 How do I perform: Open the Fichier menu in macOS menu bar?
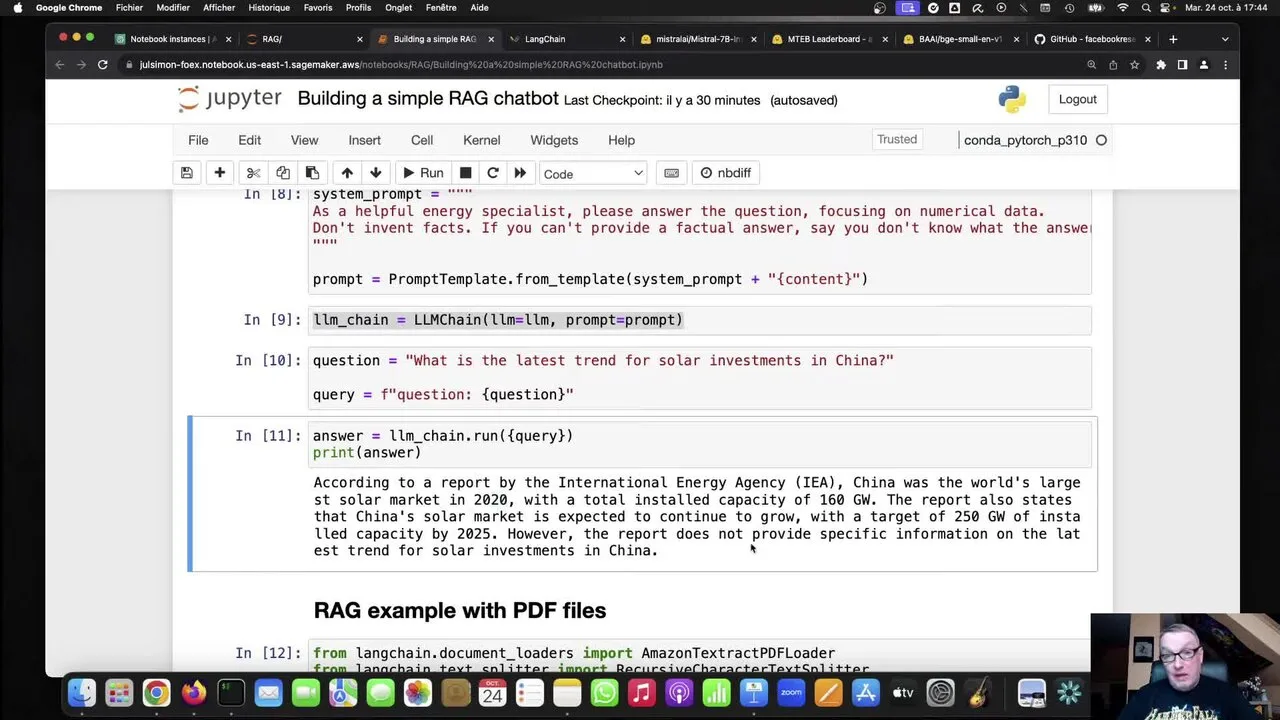129,8
